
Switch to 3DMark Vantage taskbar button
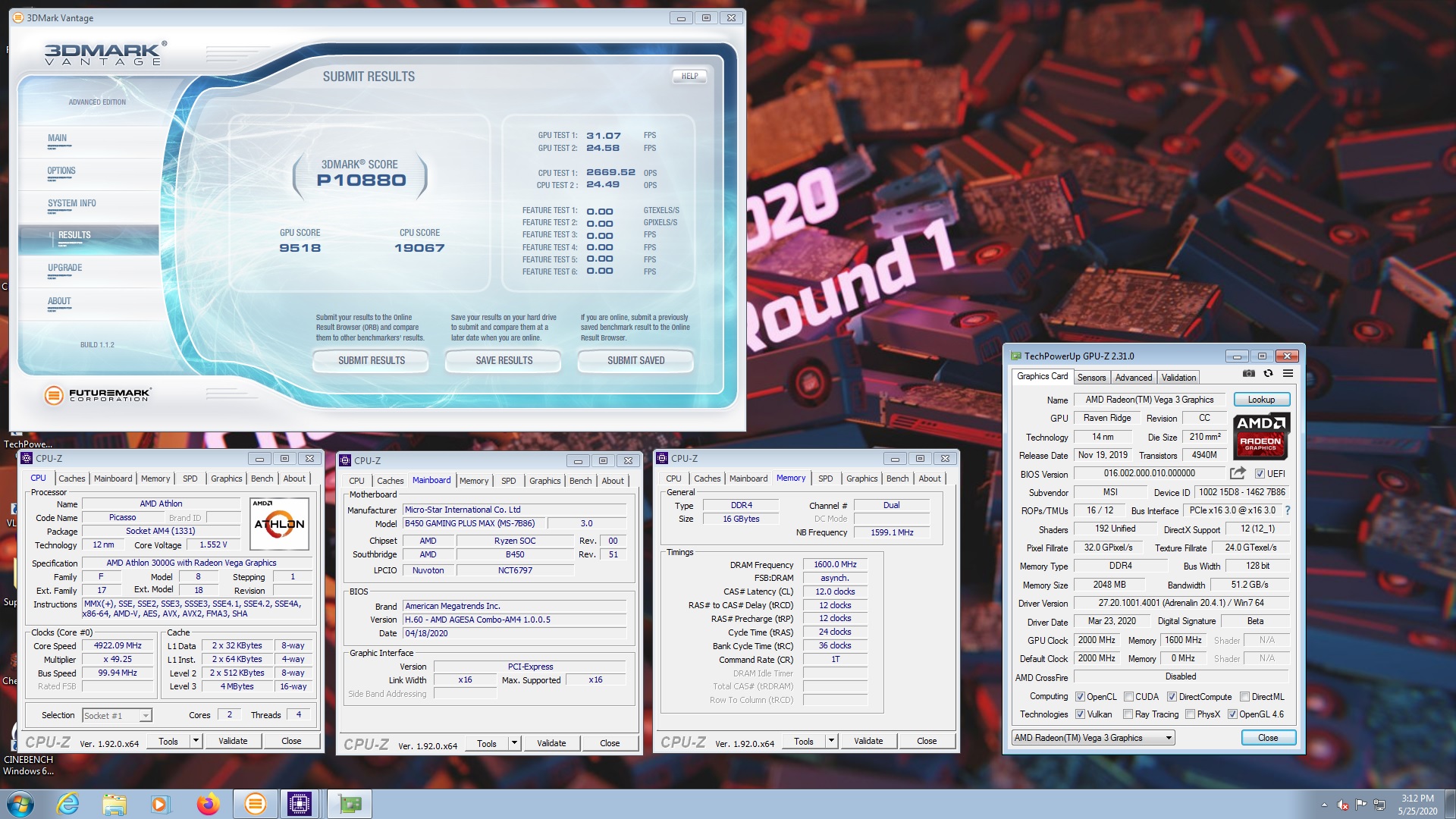(255, 804)
